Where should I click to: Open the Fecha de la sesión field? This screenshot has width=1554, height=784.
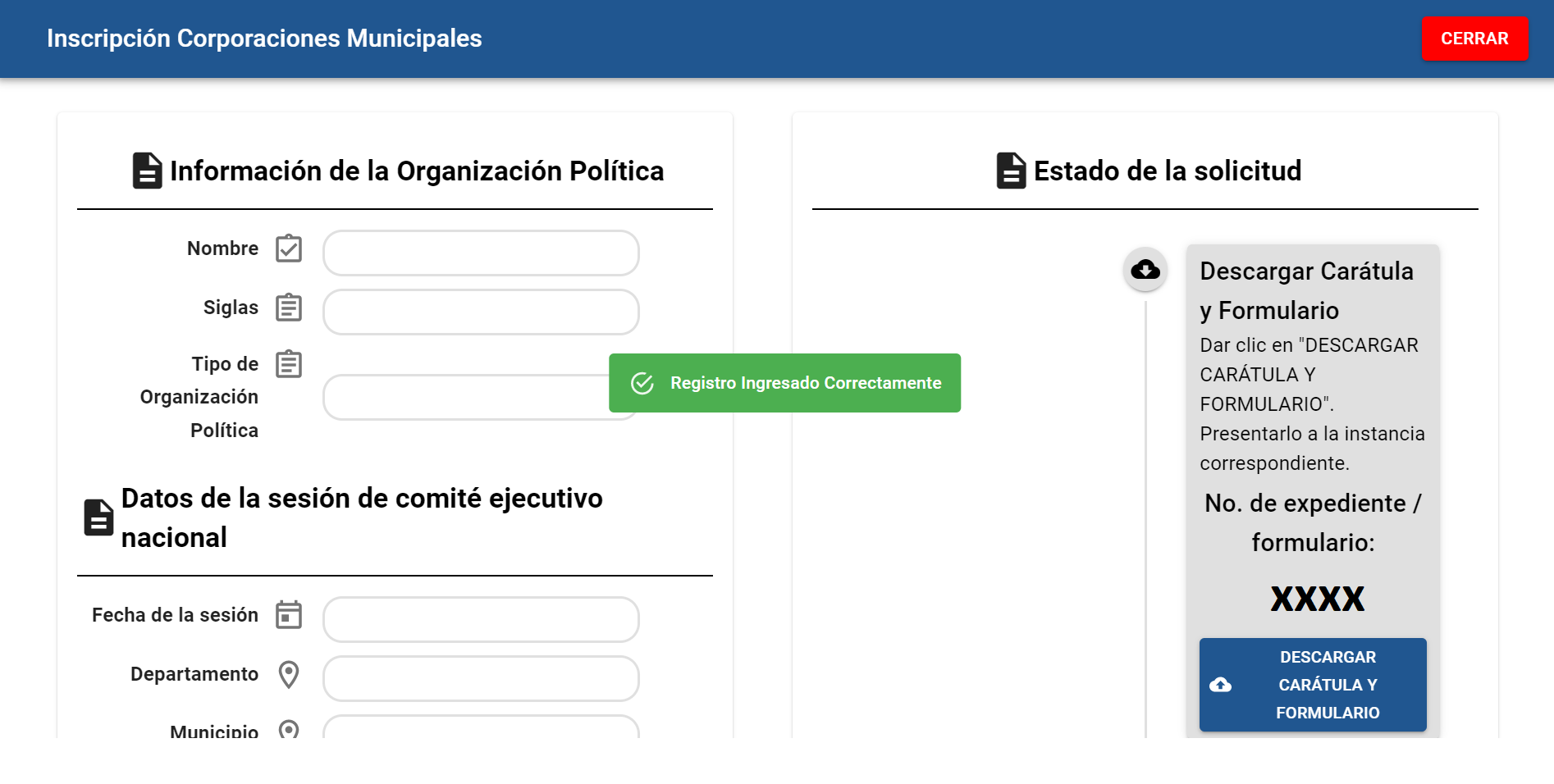[x=481, y=619]
